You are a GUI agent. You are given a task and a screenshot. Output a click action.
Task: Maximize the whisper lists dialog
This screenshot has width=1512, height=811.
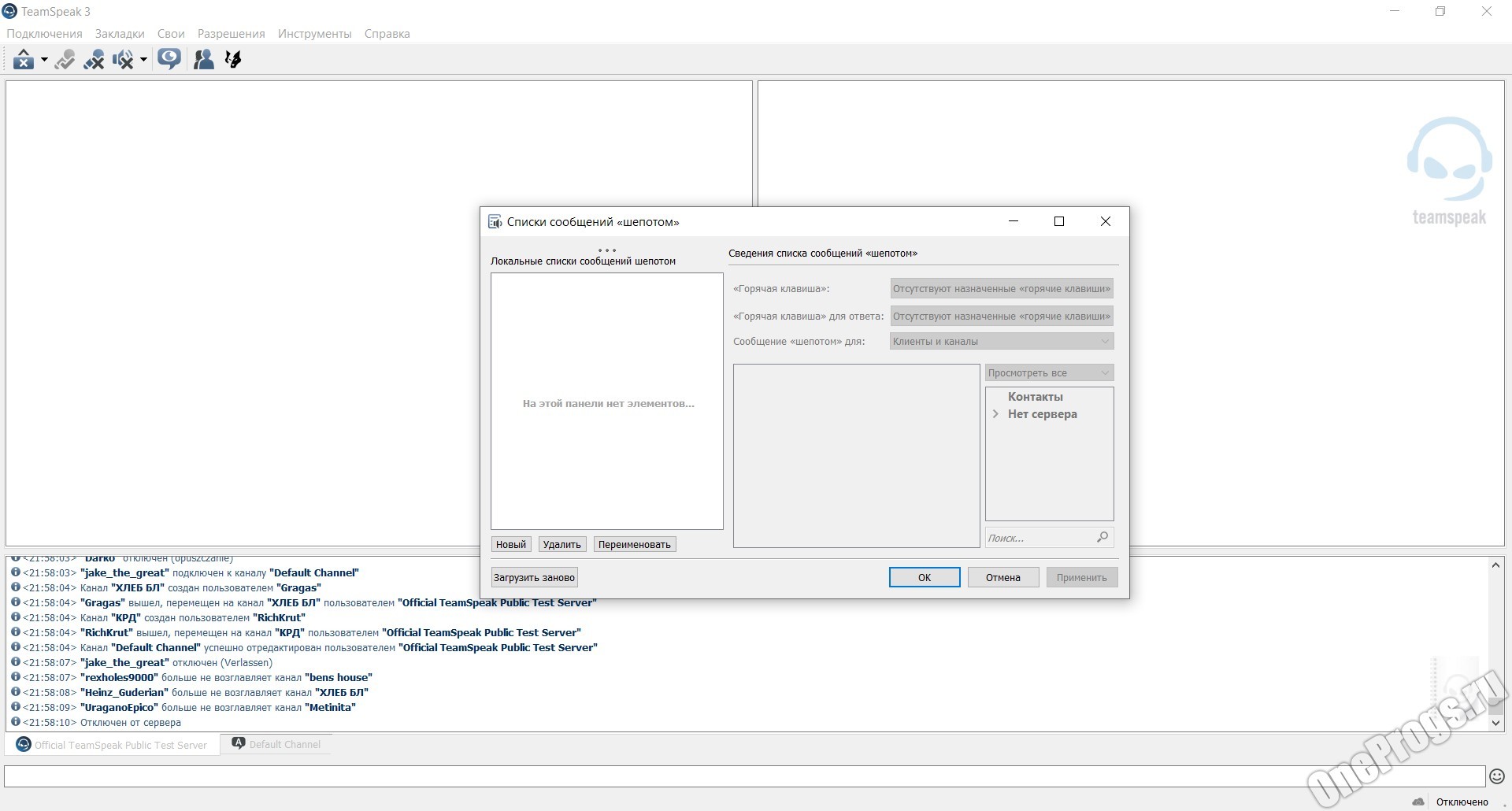click(1059, 221)
